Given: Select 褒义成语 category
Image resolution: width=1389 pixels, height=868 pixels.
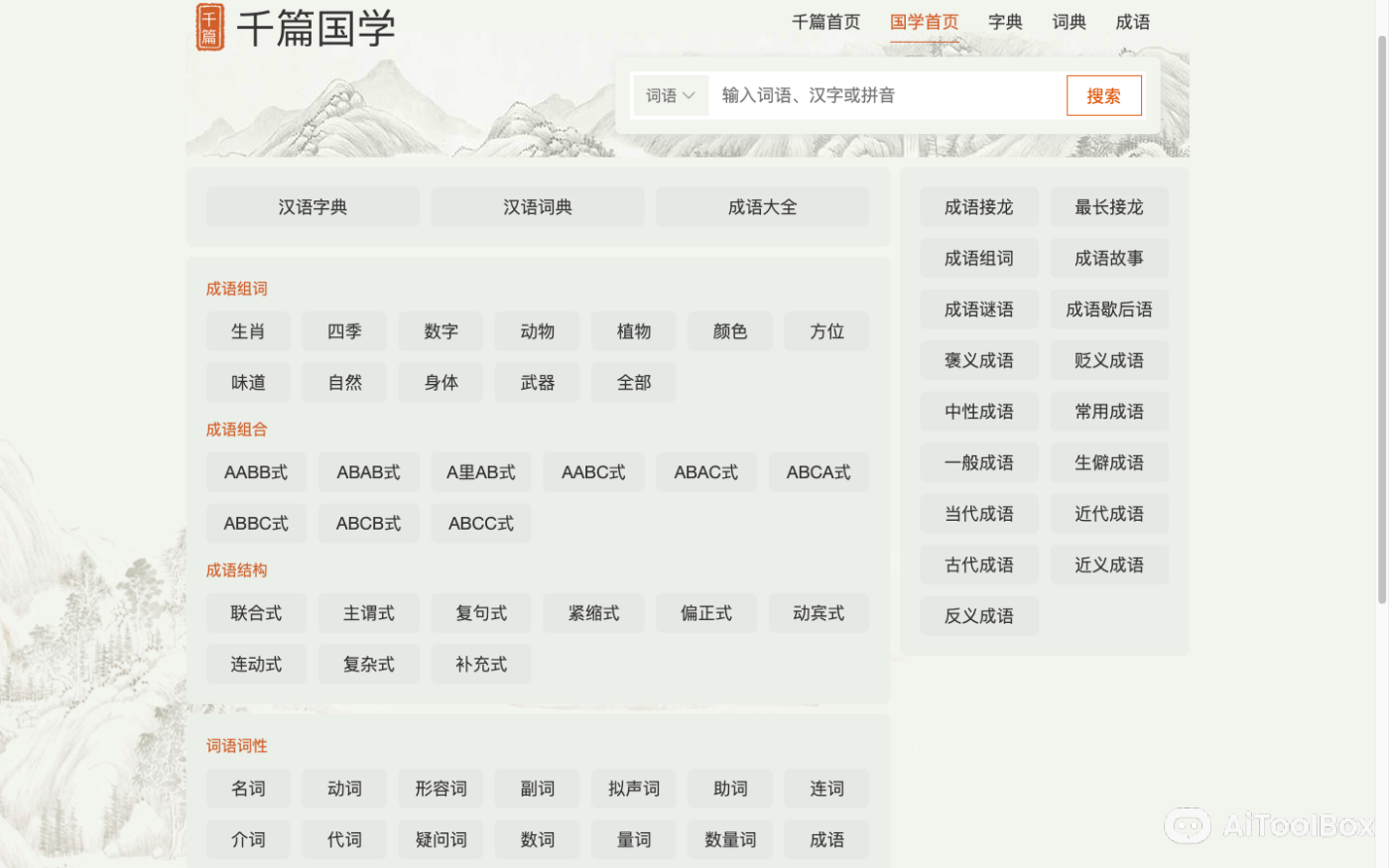Looking at the screenshot, I should 979,360.
